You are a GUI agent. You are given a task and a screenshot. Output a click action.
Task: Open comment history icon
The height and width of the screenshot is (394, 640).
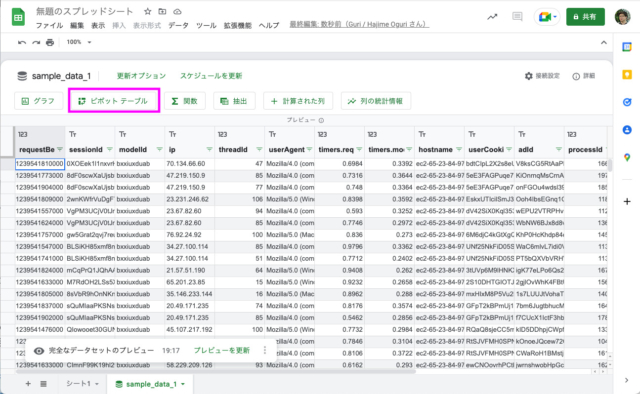(517, 17)
